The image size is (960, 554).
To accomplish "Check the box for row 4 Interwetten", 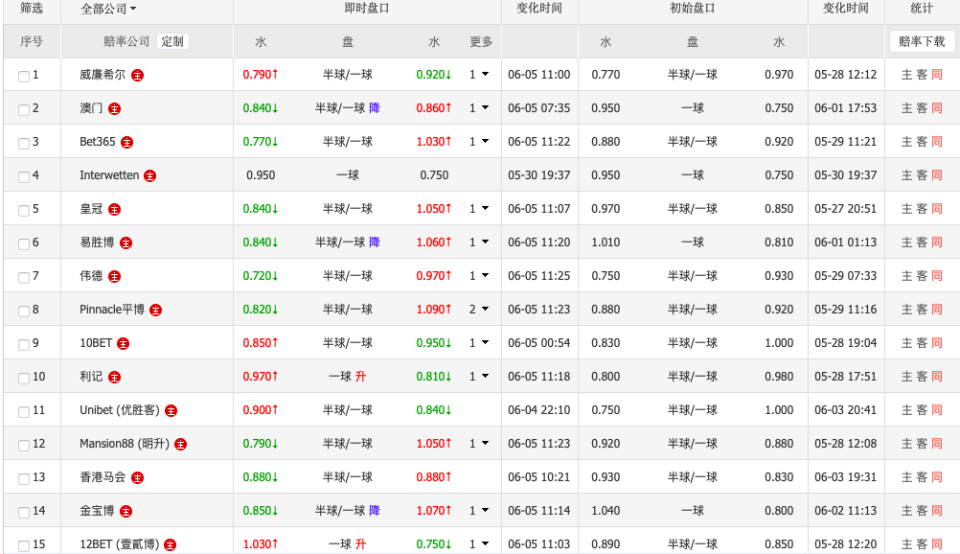I will click(24, 177).
